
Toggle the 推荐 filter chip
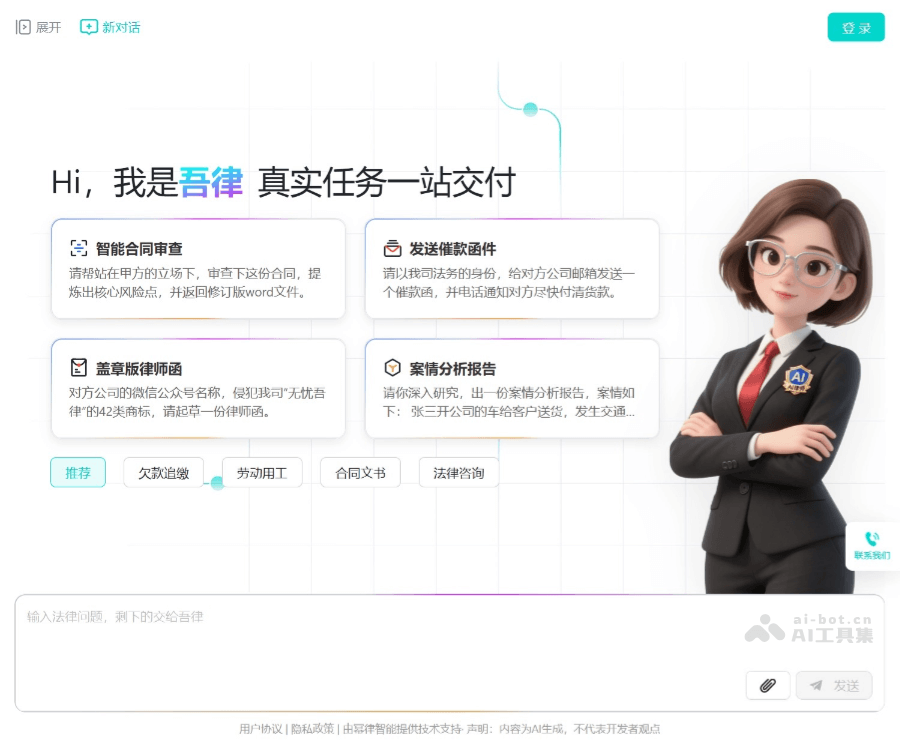tap(77, 472)
